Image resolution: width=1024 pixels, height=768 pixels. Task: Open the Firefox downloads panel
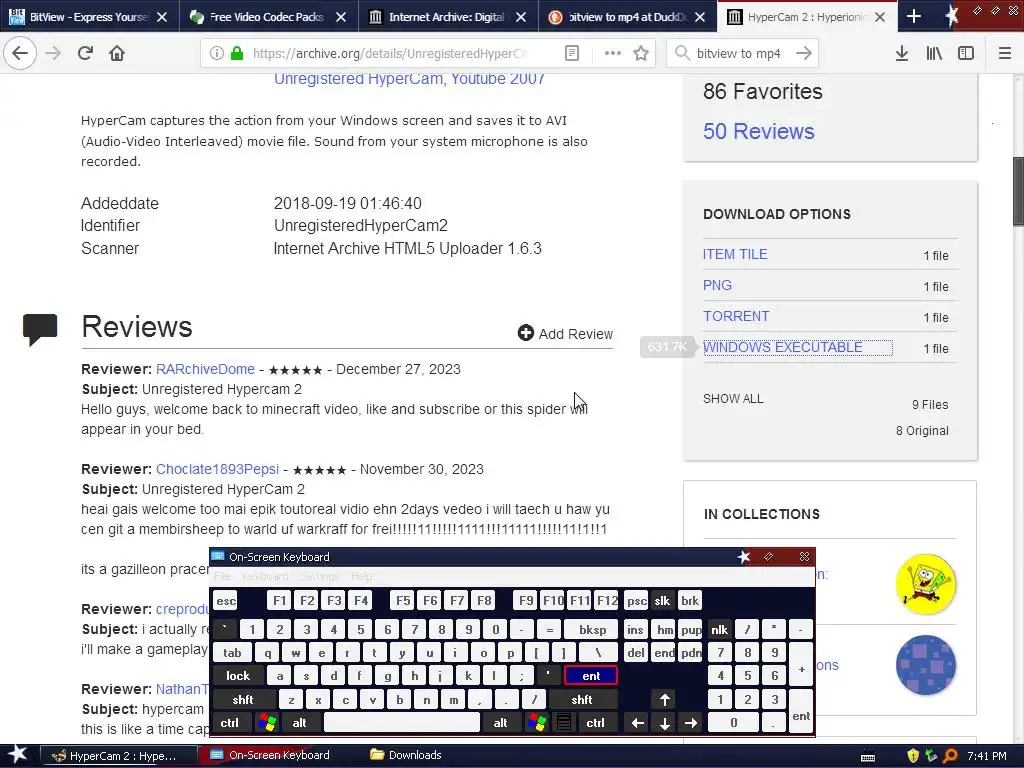[902, 53]
